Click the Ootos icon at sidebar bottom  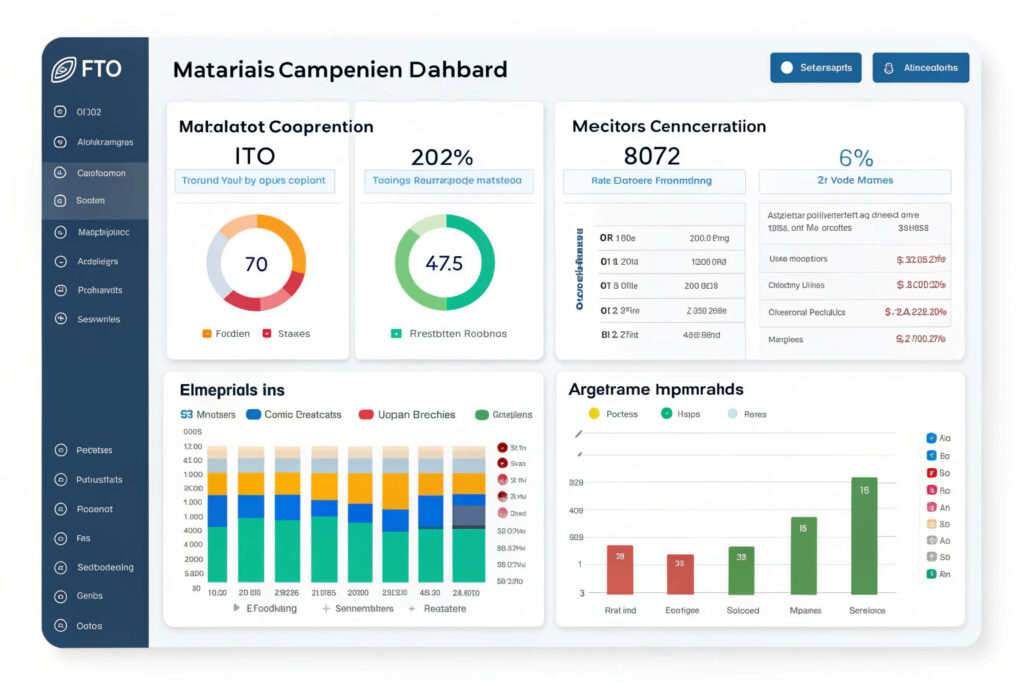pyautogui.click(x=60, y=626)
